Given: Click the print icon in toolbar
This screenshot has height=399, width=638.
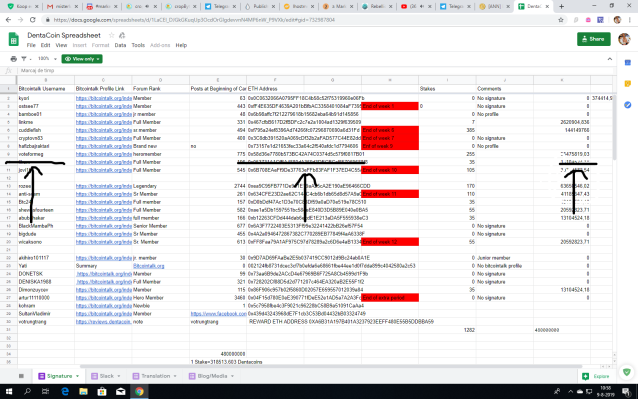Looking at the screenshot, I should 13,59.
